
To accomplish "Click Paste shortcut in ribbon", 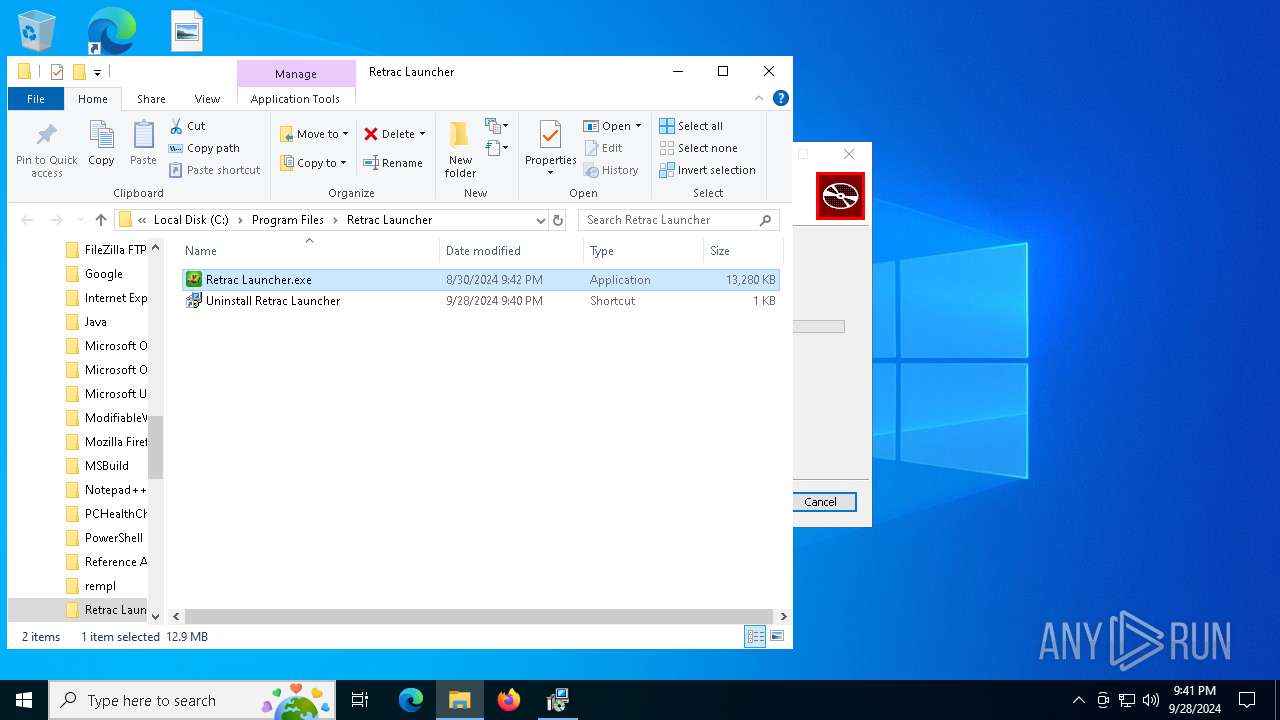I will (214, 170).
